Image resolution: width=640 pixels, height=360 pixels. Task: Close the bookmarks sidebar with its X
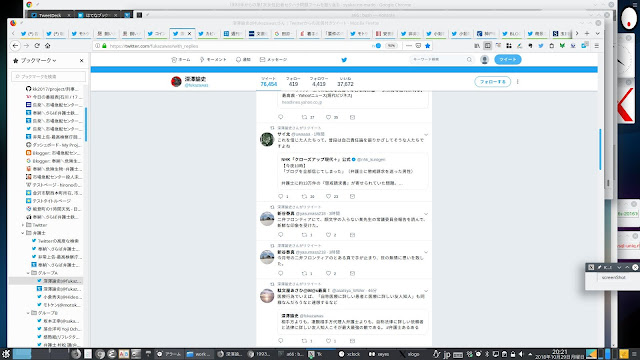[81, 60]
